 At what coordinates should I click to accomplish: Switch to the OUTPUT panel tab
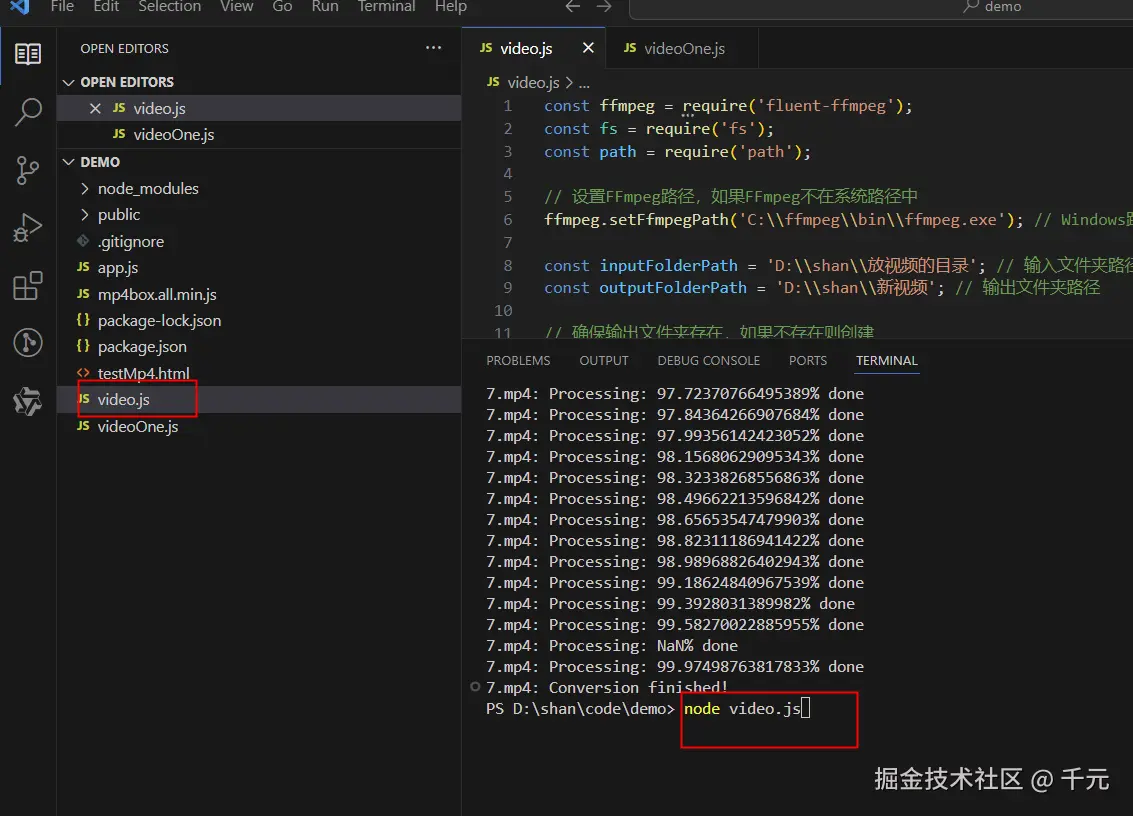click(604, 361)
